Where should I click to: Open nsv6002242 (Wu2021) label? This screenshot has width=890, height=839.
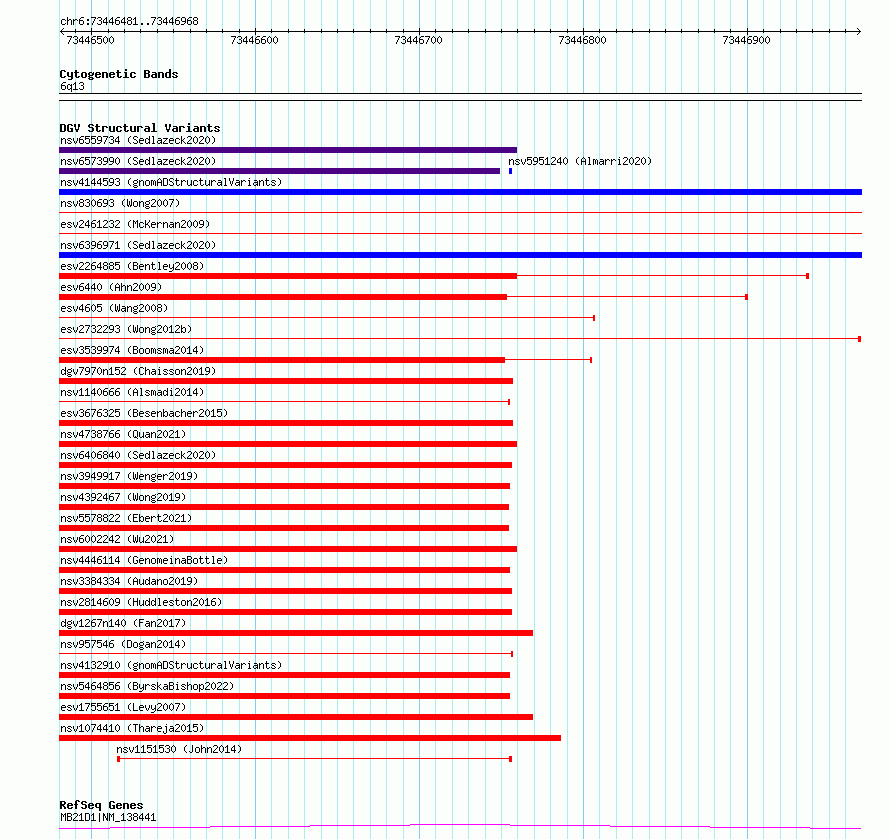117,539
